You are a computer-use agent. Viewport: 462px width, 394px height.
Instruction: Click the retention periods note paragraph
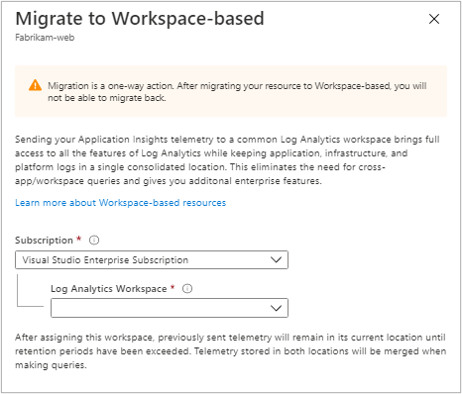pyautogui.click(x=230, y=351)
